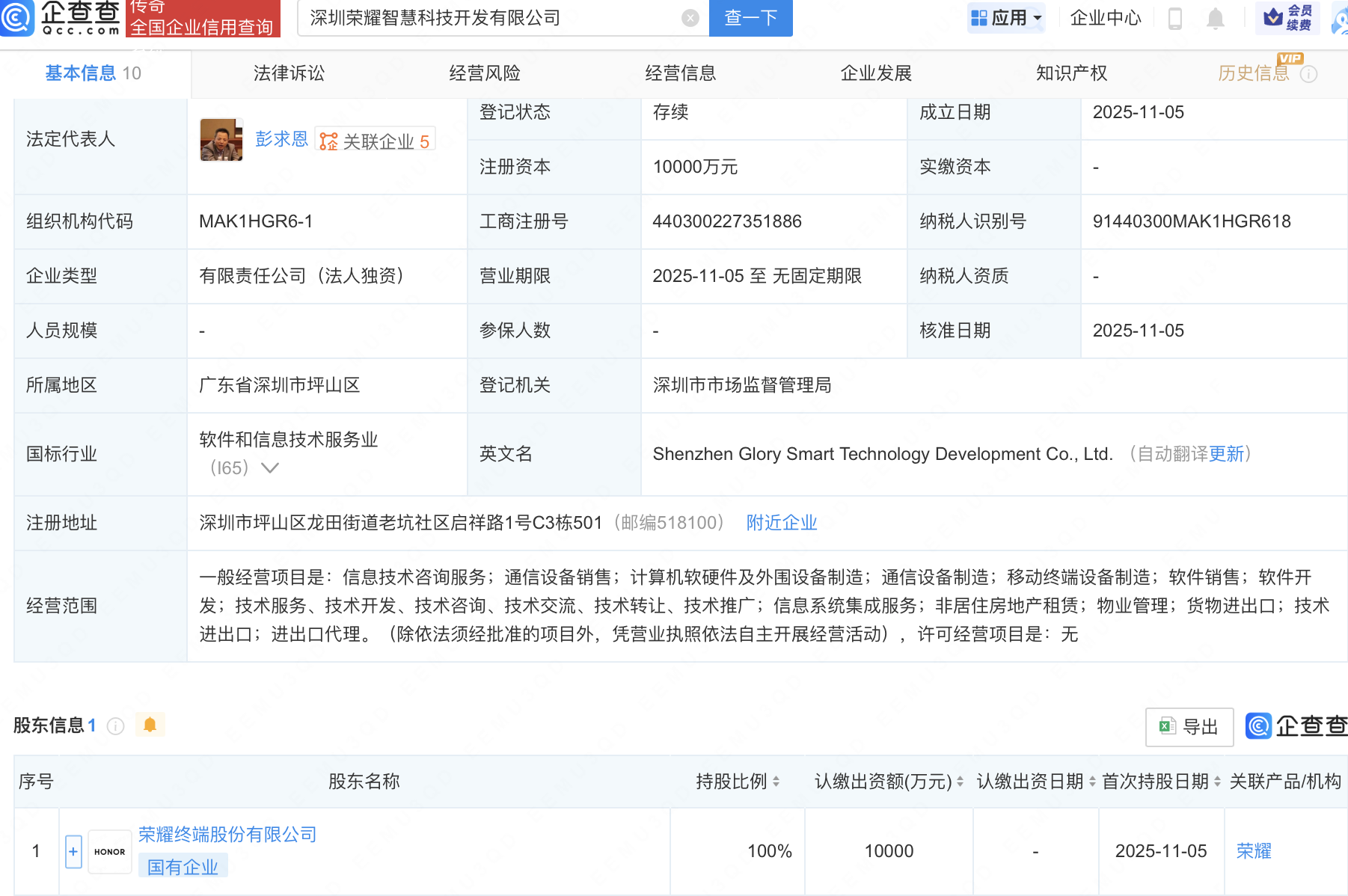The height and width of the screenshot is (896, 1348).
Task: Open the 应用 dropdown menu
Action: tap(1005, 18)
